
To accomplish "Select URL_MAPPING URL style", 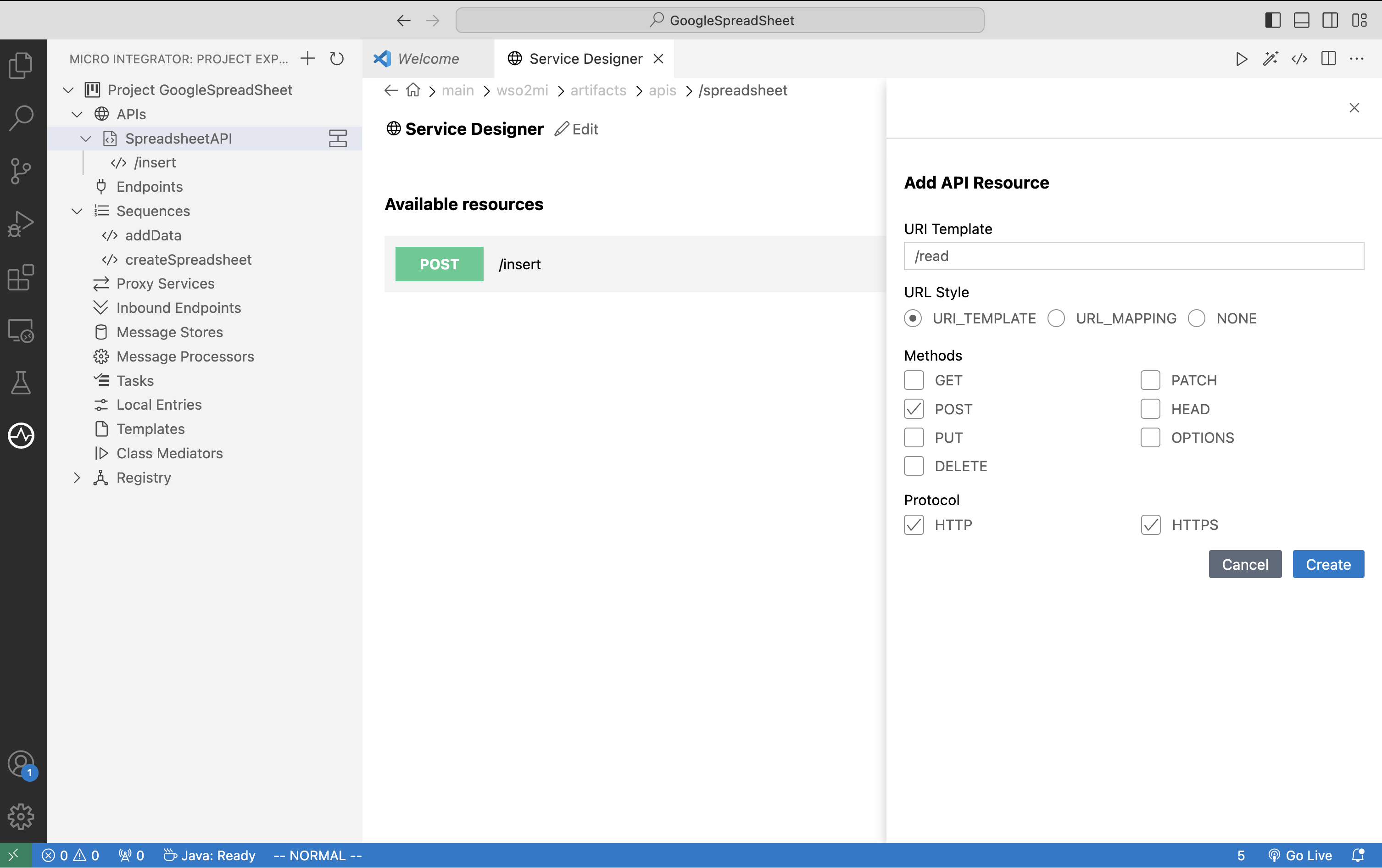I will tap(1056, 318).
